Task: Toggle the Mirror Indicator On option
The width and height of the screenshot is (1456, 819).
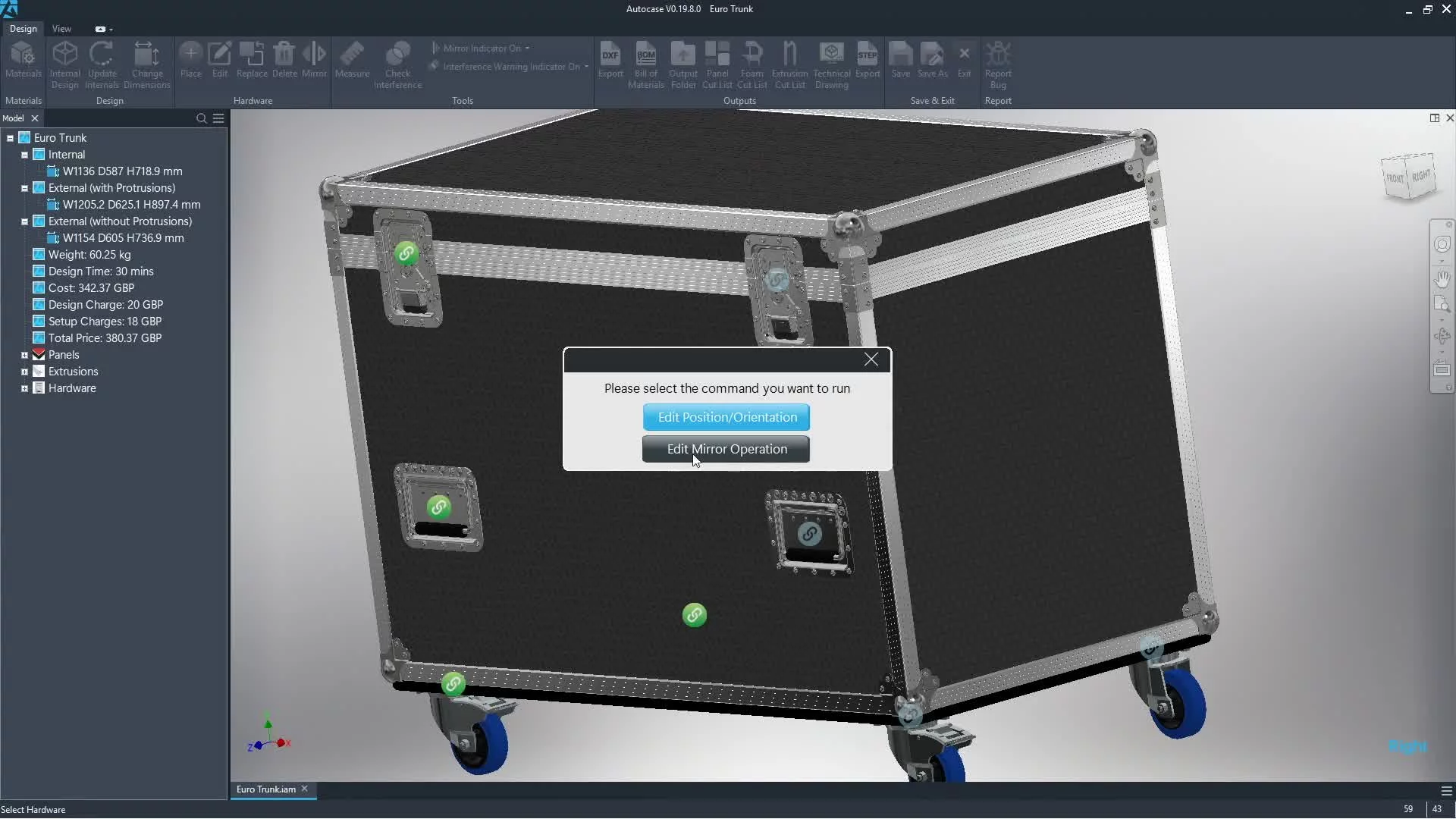Action: [482, 48]
